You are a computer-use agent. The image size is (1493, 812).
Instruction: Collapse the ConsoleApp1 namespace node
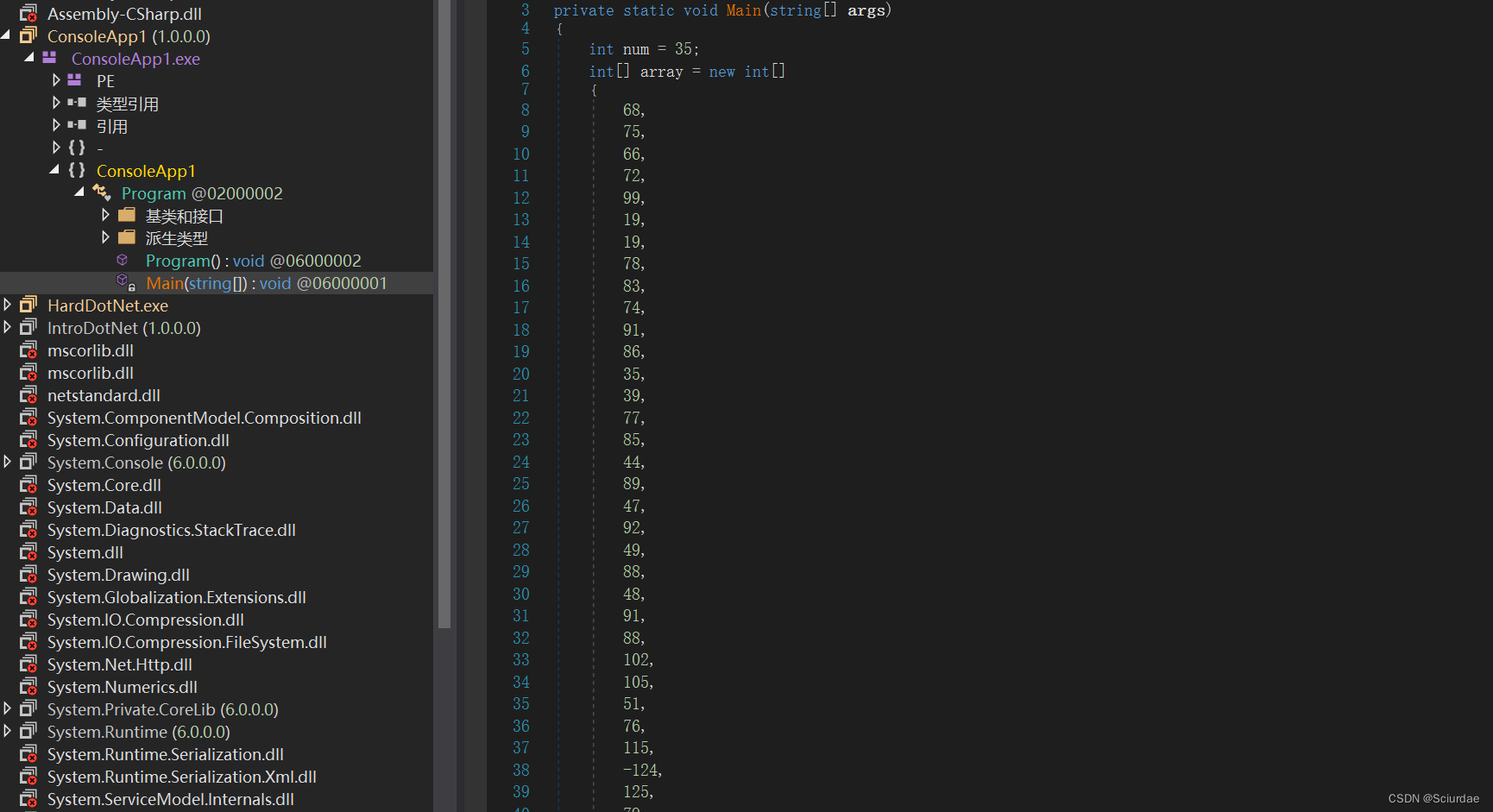click(55, 169)
